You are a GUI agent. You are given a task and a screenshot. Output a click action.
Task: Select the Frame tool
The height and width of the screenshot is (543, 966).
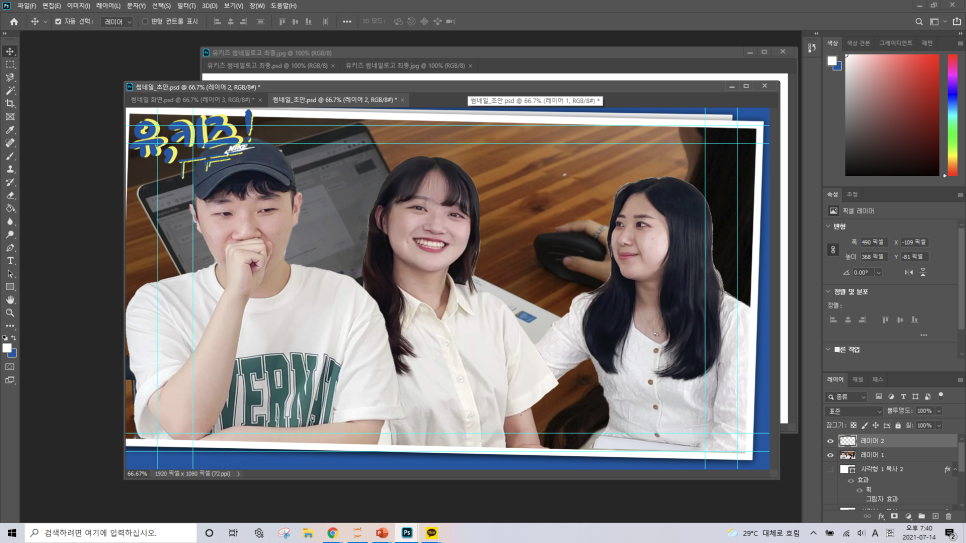[10, 116]
